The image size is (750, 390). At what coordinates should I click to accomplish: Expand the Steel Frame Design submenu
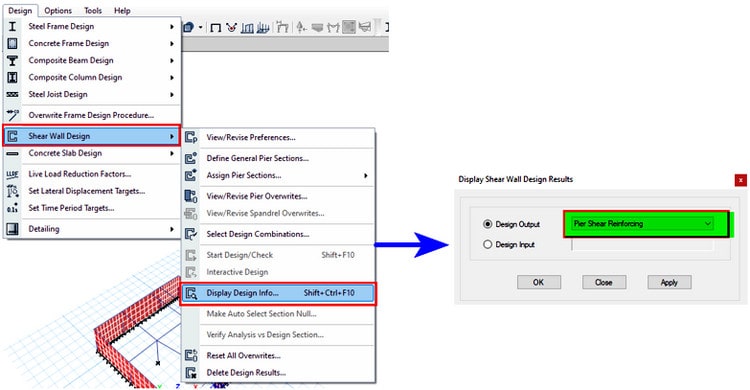(172, 27)
